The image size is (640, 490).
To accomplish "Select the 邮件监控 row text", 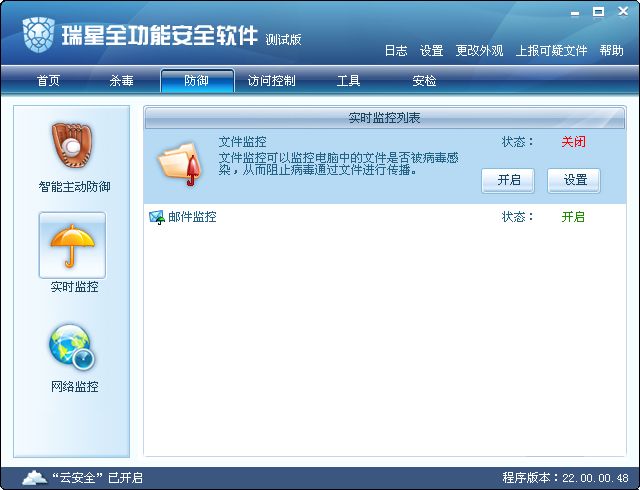I will pos(192,217).
